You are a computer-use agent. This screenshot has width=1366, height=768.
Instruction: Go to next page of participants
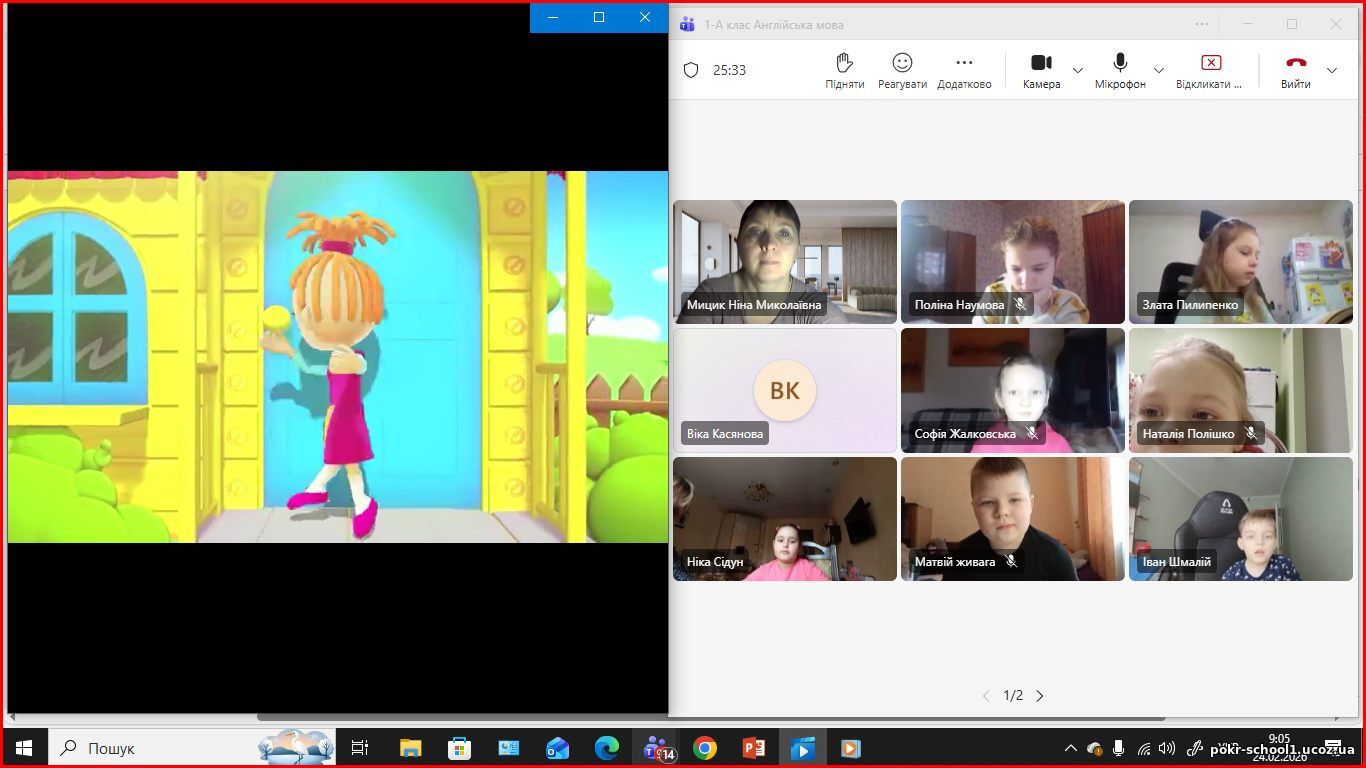click(x=1040, y=696)
